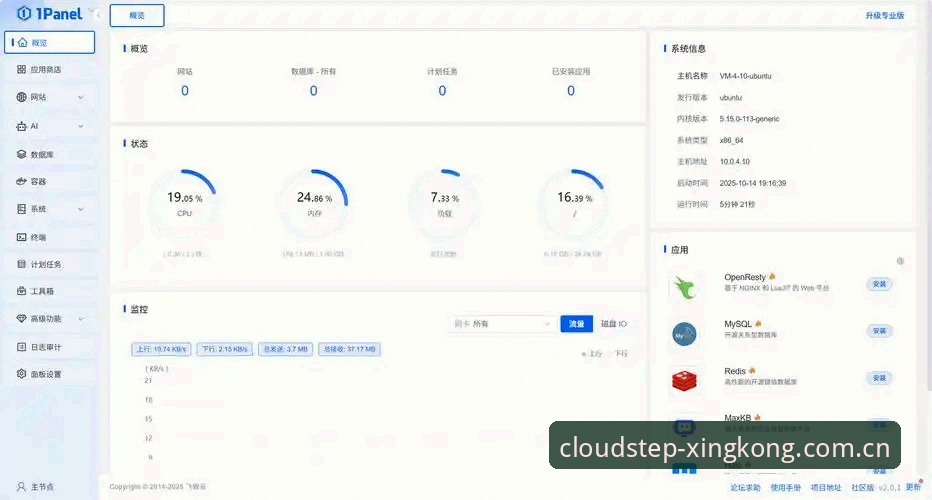
Task: Open 容器 container icon in sidebar
Action: click(21, 181)
